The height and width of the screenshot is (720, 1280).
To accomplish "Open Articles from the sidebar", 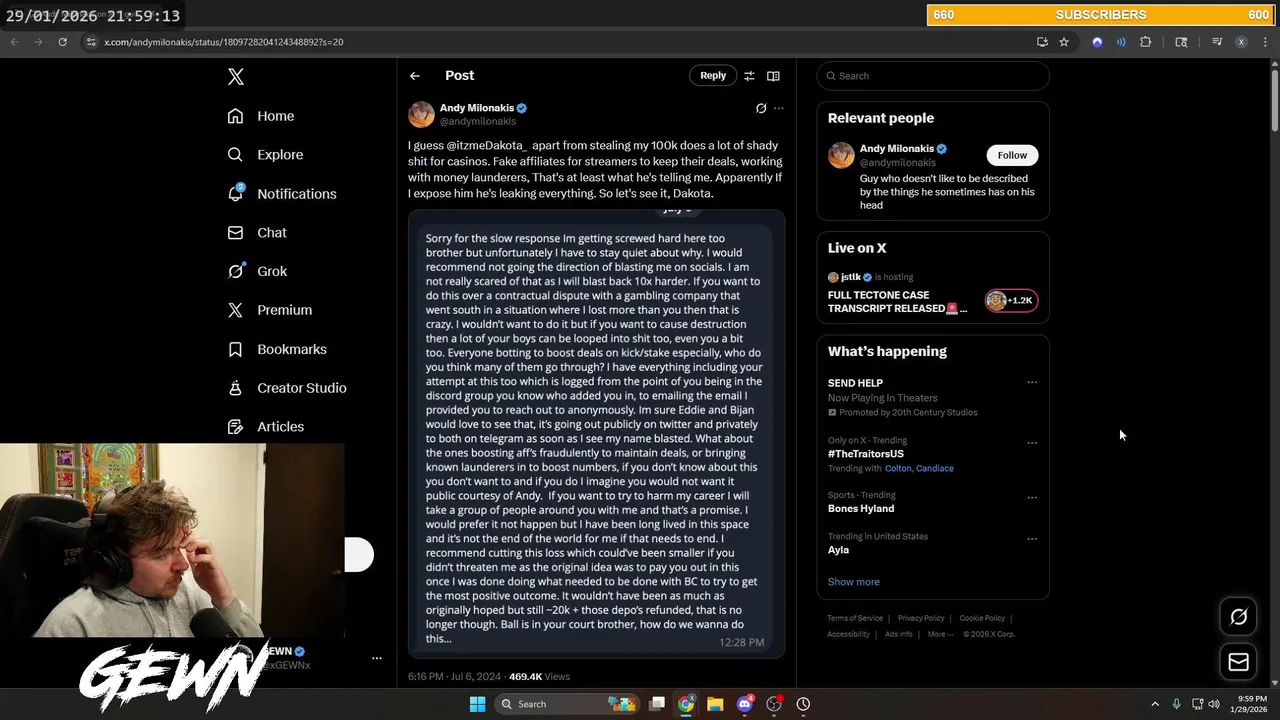I will (266, 426).
